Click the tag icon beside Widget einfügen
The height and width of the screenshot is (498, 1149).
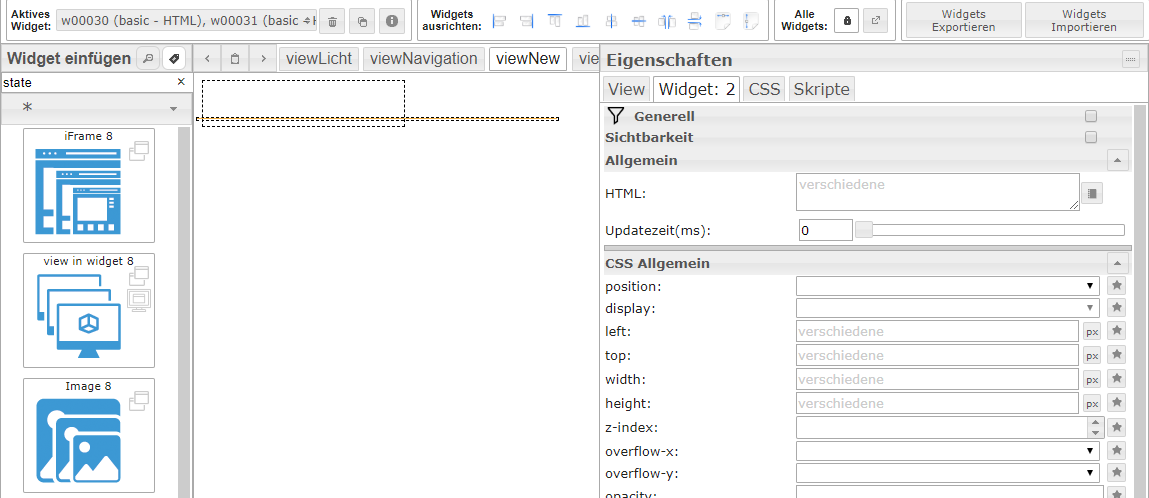174,58
